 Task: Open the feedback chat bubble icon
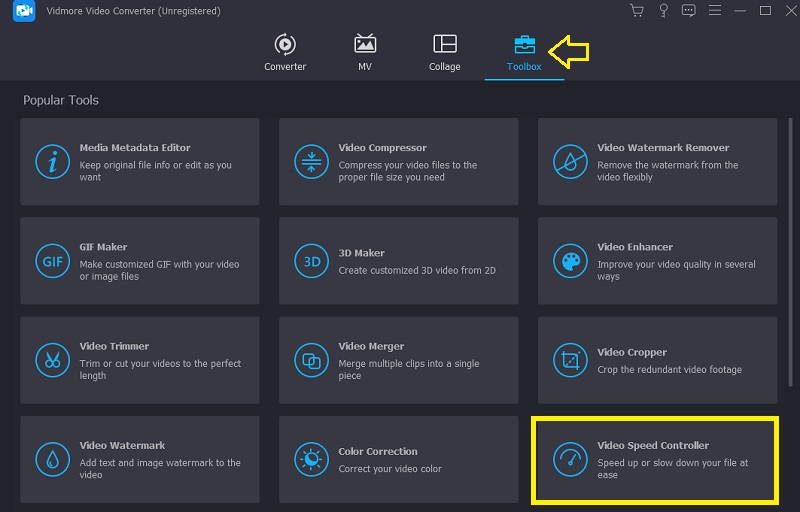[687, 11]
